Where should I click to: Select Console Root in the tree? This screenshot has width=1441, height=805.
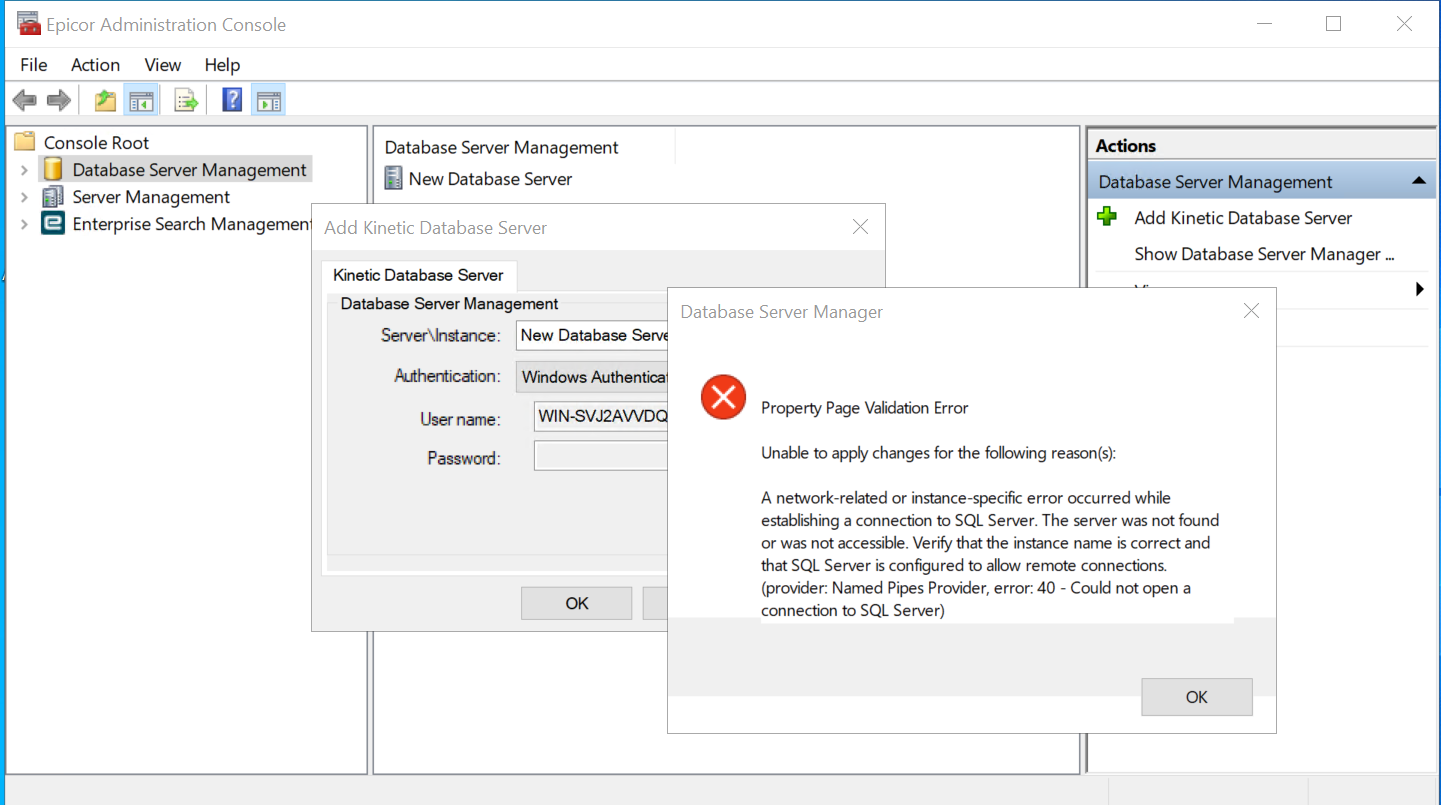tap(96, 143)
